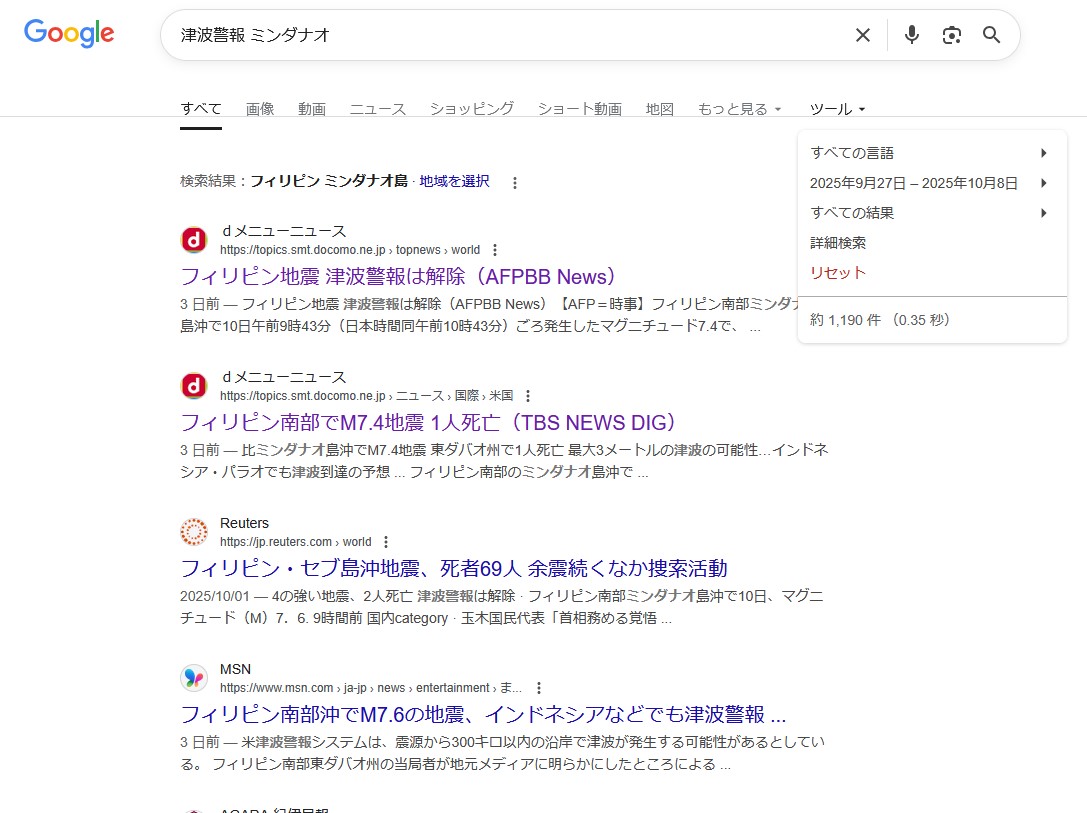The height and width of the screenshot is (813, 1087).
Task: Toggle the ツール menu
Action: click(837, 109)
